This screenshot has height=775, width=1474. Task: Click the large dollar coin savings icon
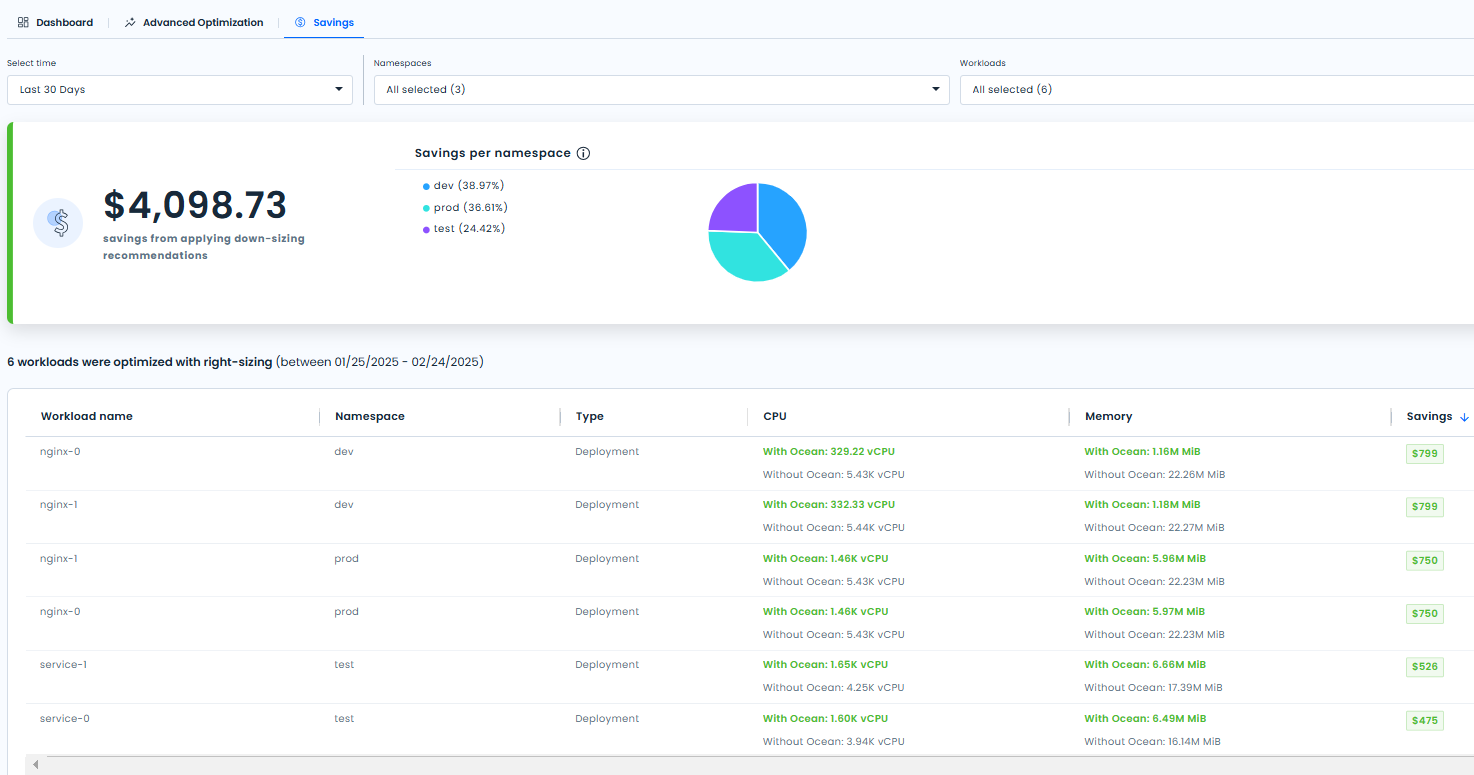(58, 223)
